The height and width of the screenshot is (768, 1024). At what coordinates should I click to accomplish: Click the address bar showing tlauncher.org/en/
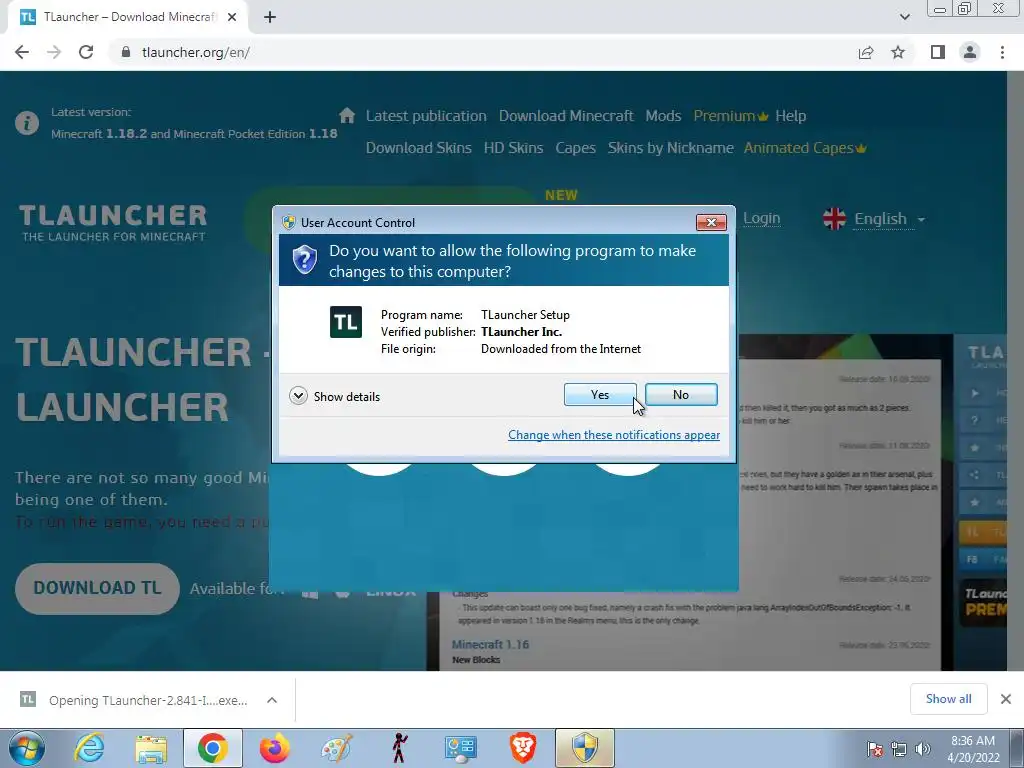483,52
